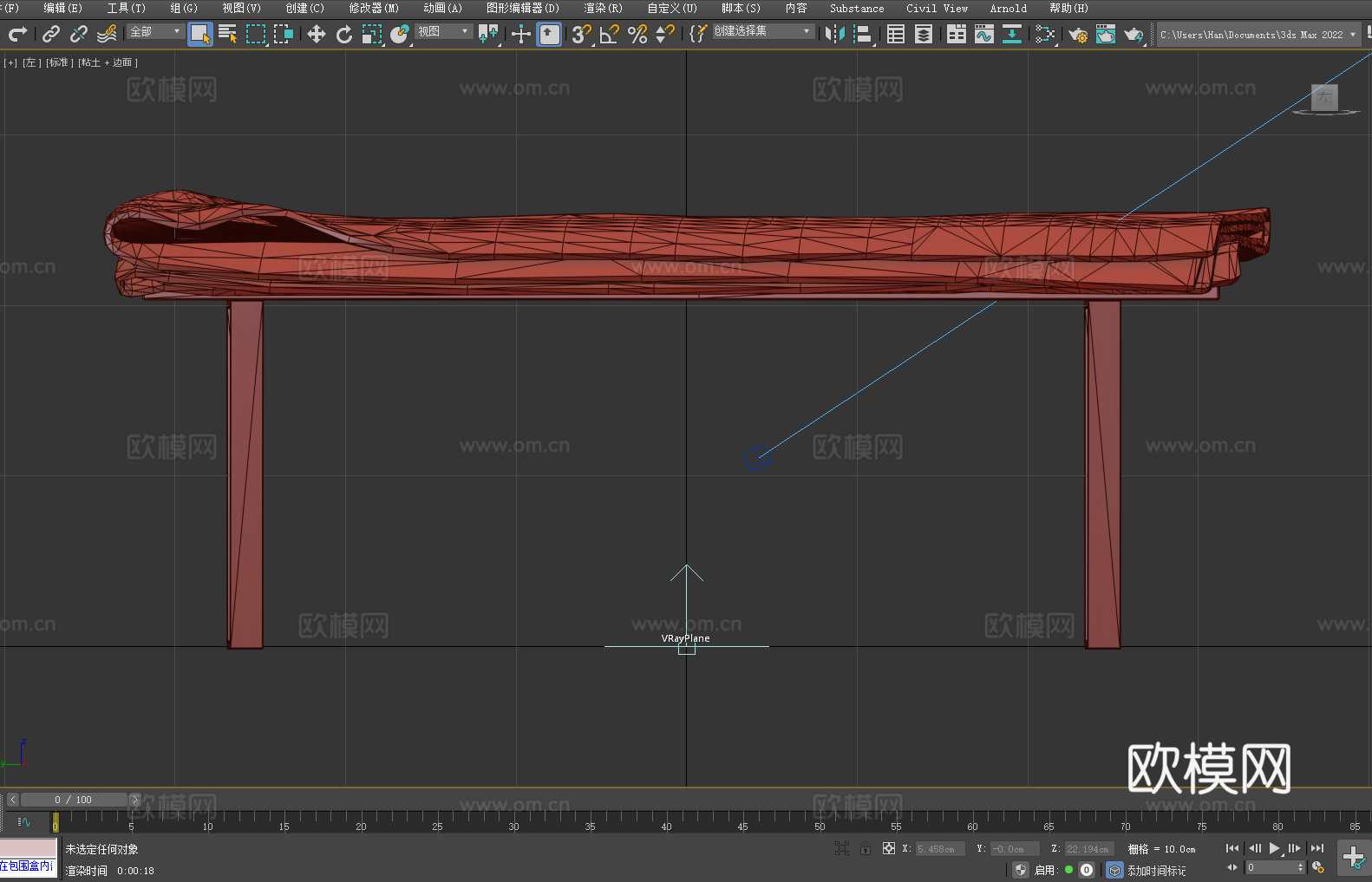The image size is (1372, 882).
Task: Click the Redo arrow icon
Action: point(17,34)
